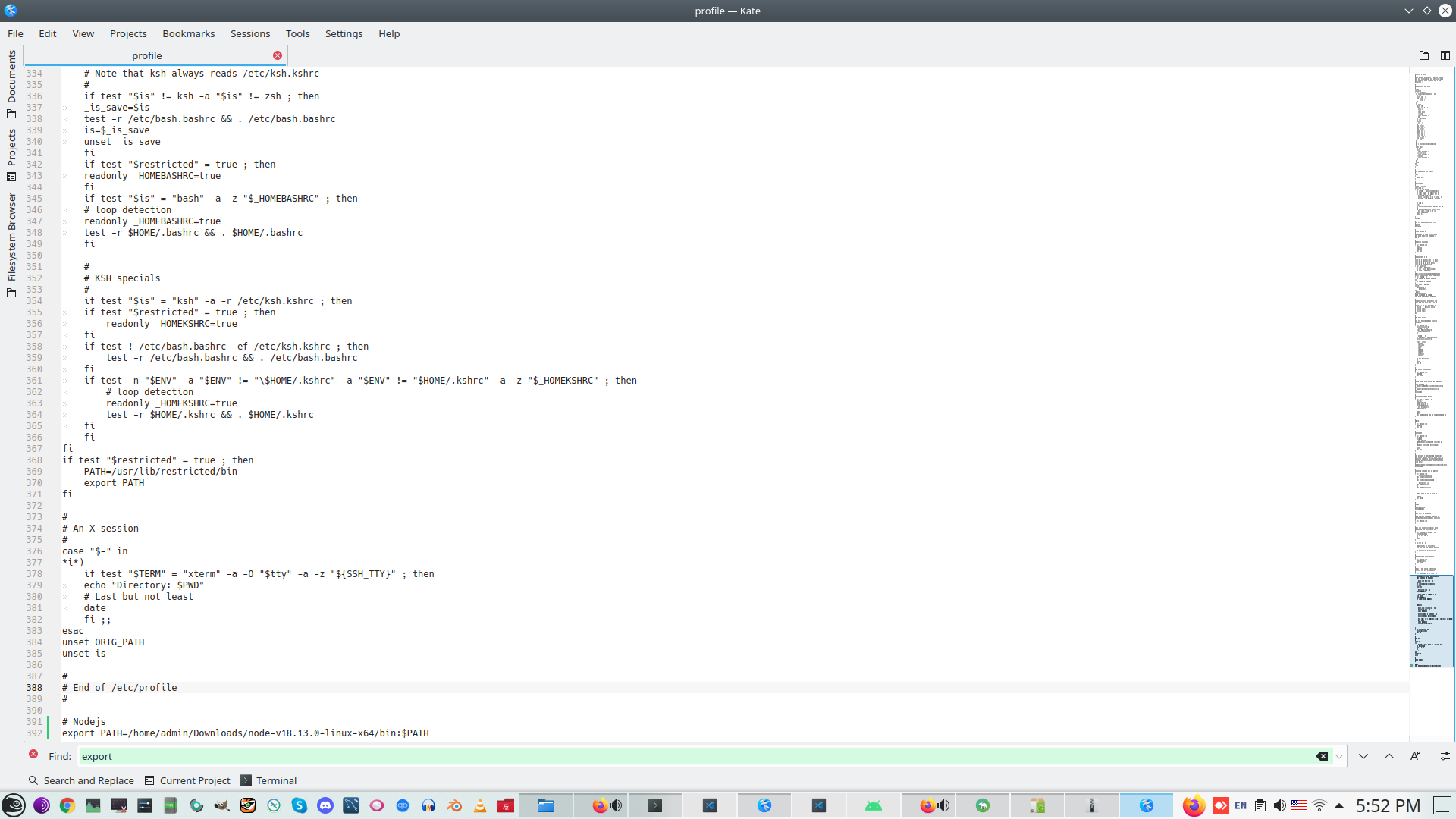Open the Bookmarks menu
The width and height of the screenshot is (1456, 819).
[188, 33]
